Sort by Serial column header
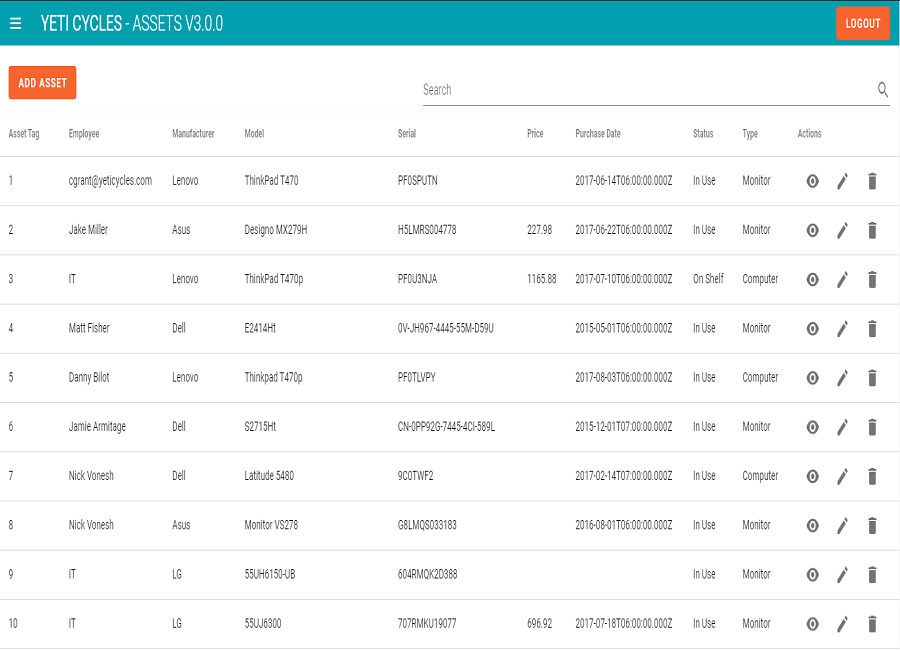Image resolution: width=900 pixels, height=650 pixels. 406,134
